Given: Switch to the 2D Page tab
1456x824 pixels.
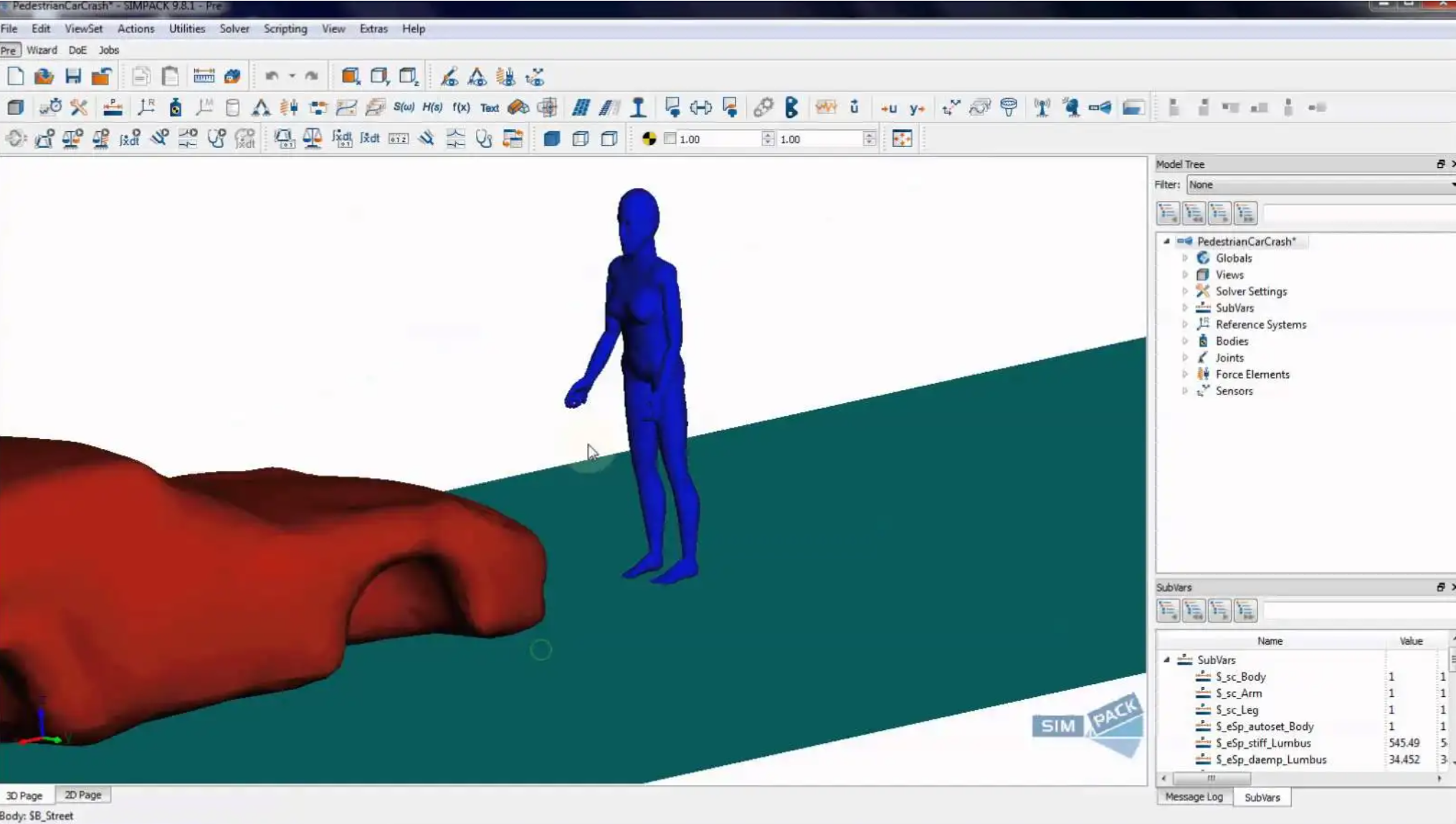Looking at the screenshot, I should click(83, 795).
